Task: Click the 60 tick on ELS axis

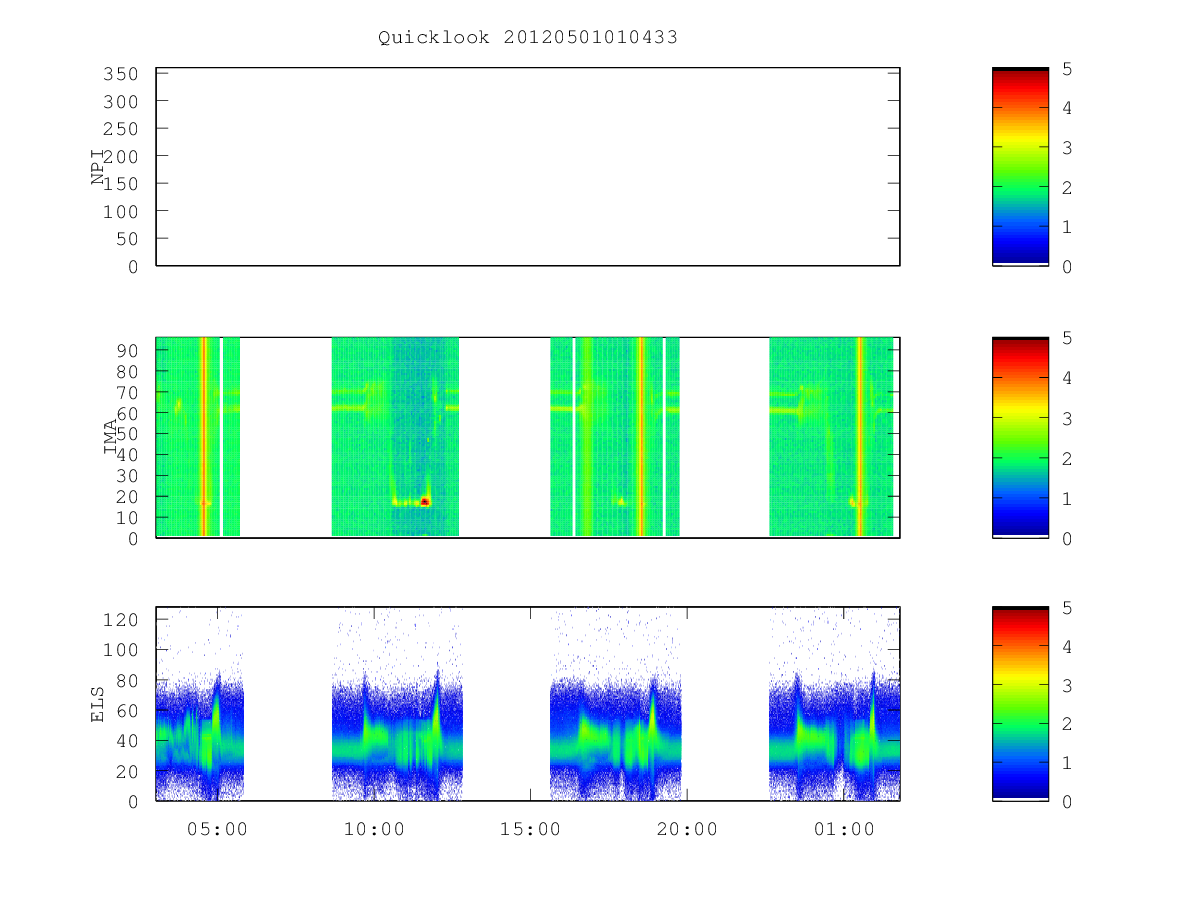Action: coord(126,711)
